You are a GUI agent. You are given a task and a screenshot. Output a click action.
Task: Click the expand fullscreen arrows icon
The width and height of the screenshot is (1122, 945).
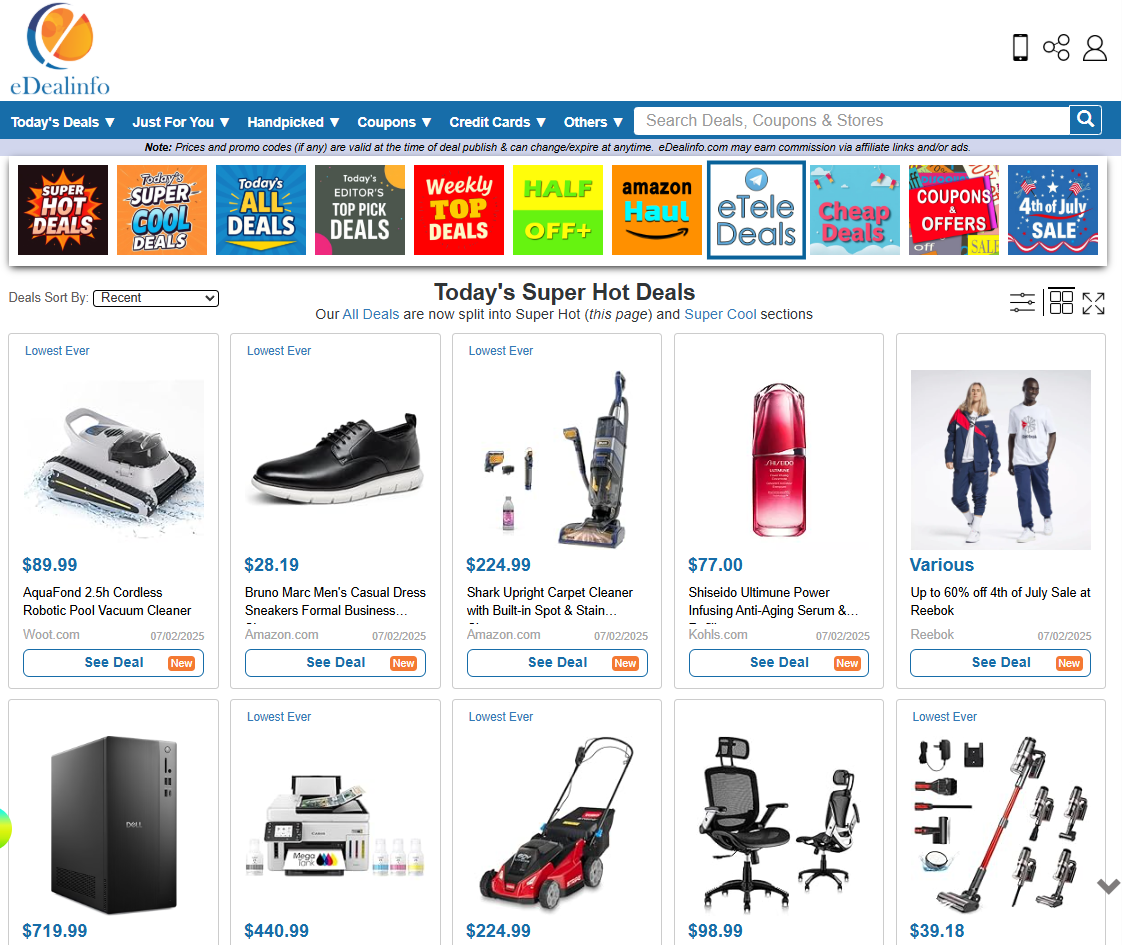pos(1093,303)
